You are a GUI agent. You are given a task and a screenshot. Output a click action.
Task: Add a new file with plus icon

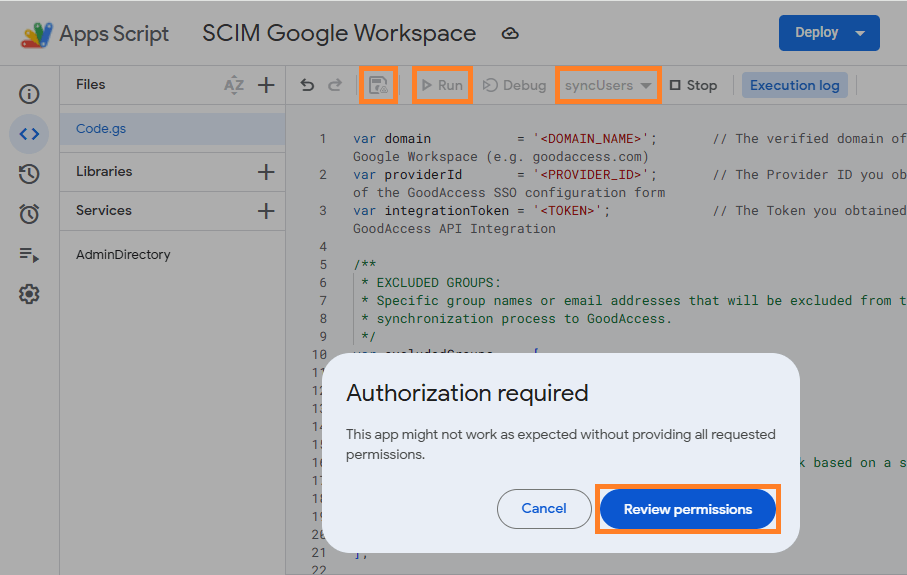tap(266, 85)
